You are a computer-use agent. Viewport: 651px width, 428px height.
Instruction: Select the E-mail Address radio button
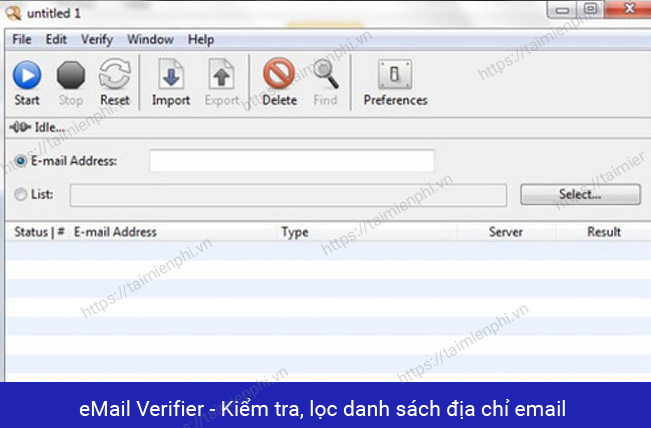point(20,161)
